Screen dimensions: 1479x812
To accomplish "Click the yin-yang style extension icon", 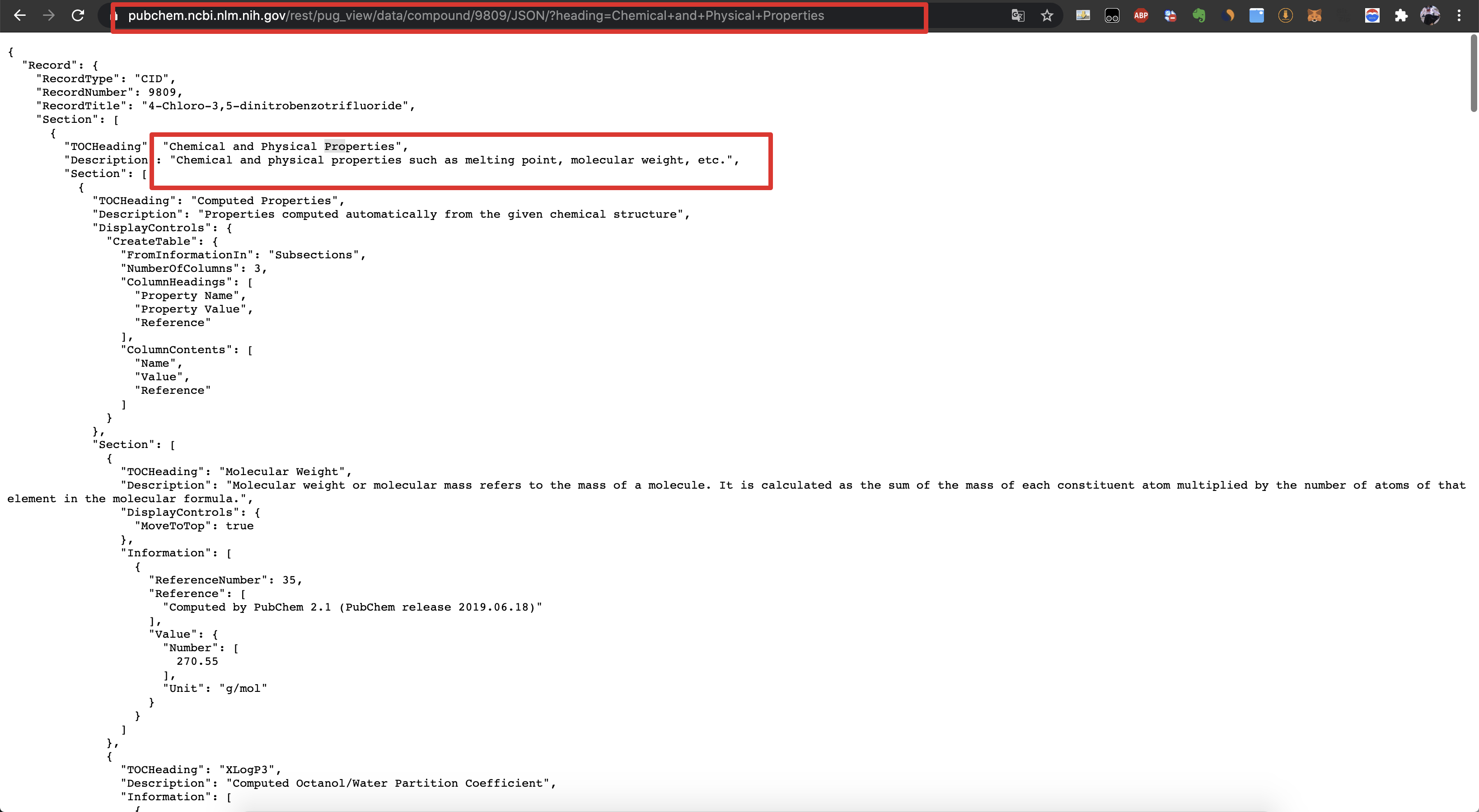I will [x=1229, y=15].
